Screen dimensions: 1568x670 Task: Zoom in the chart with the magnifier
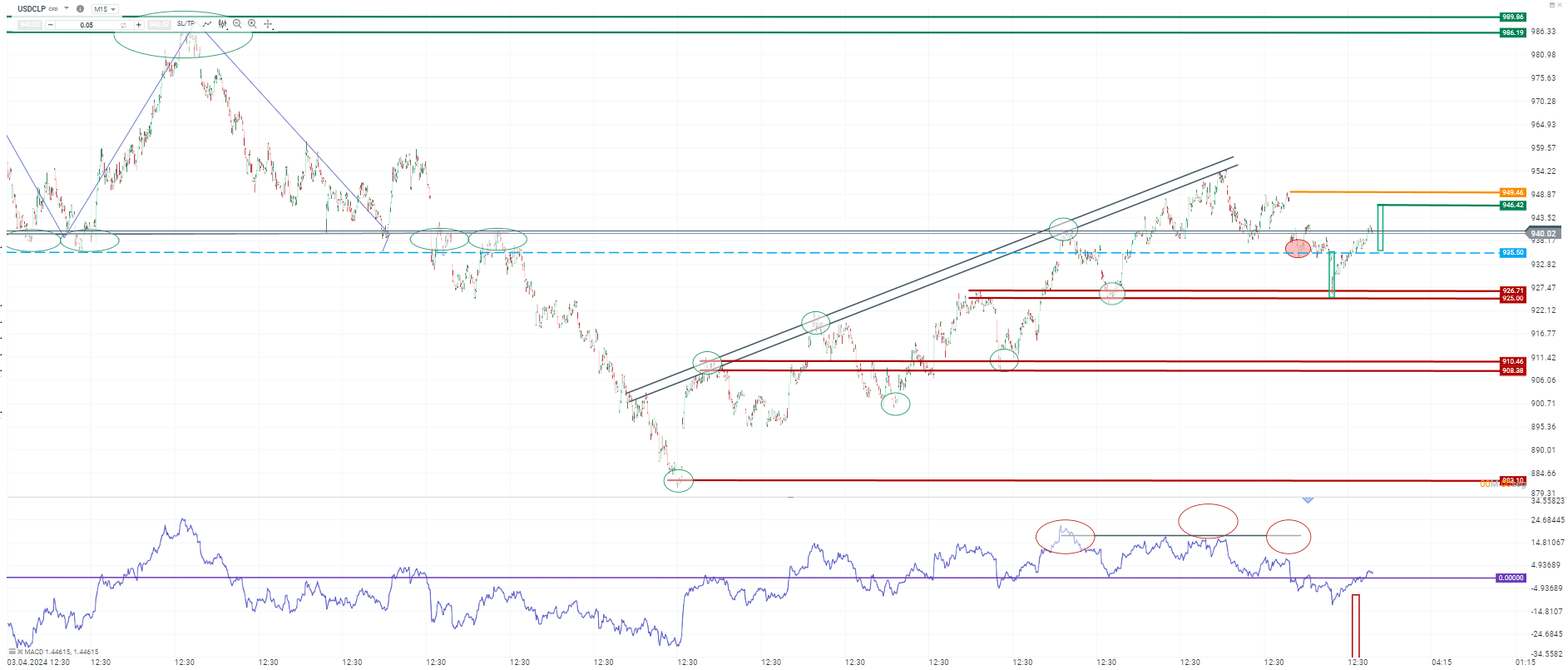tap(252, 24)
